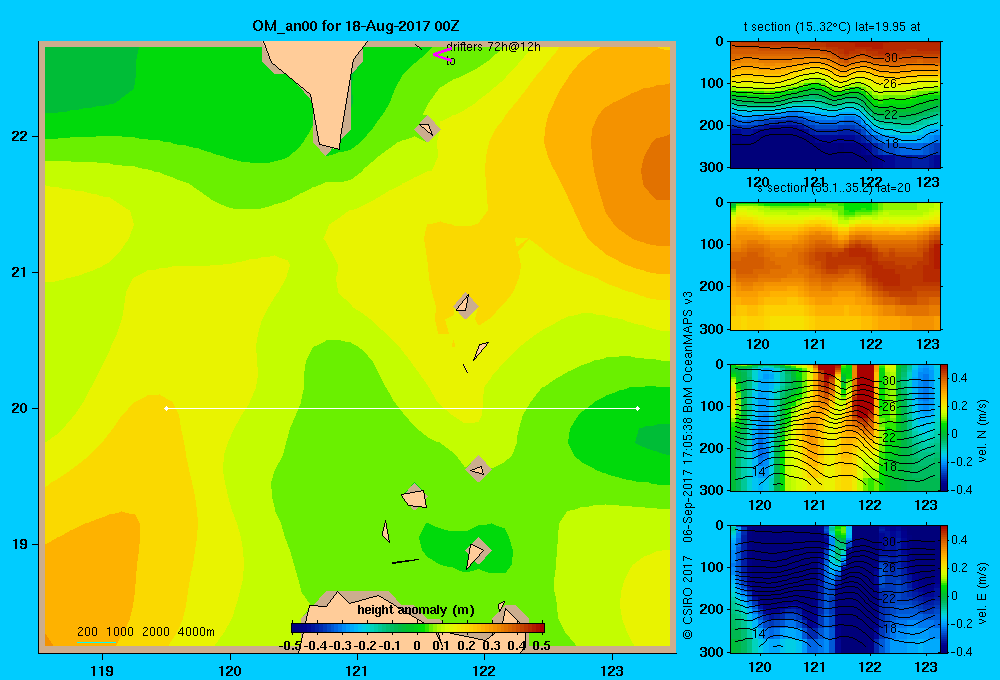1000x680 pixels.
Task: Click the title OM_an00 for 18-Aug-2017 00Z
Action: (x=356, y=26)
